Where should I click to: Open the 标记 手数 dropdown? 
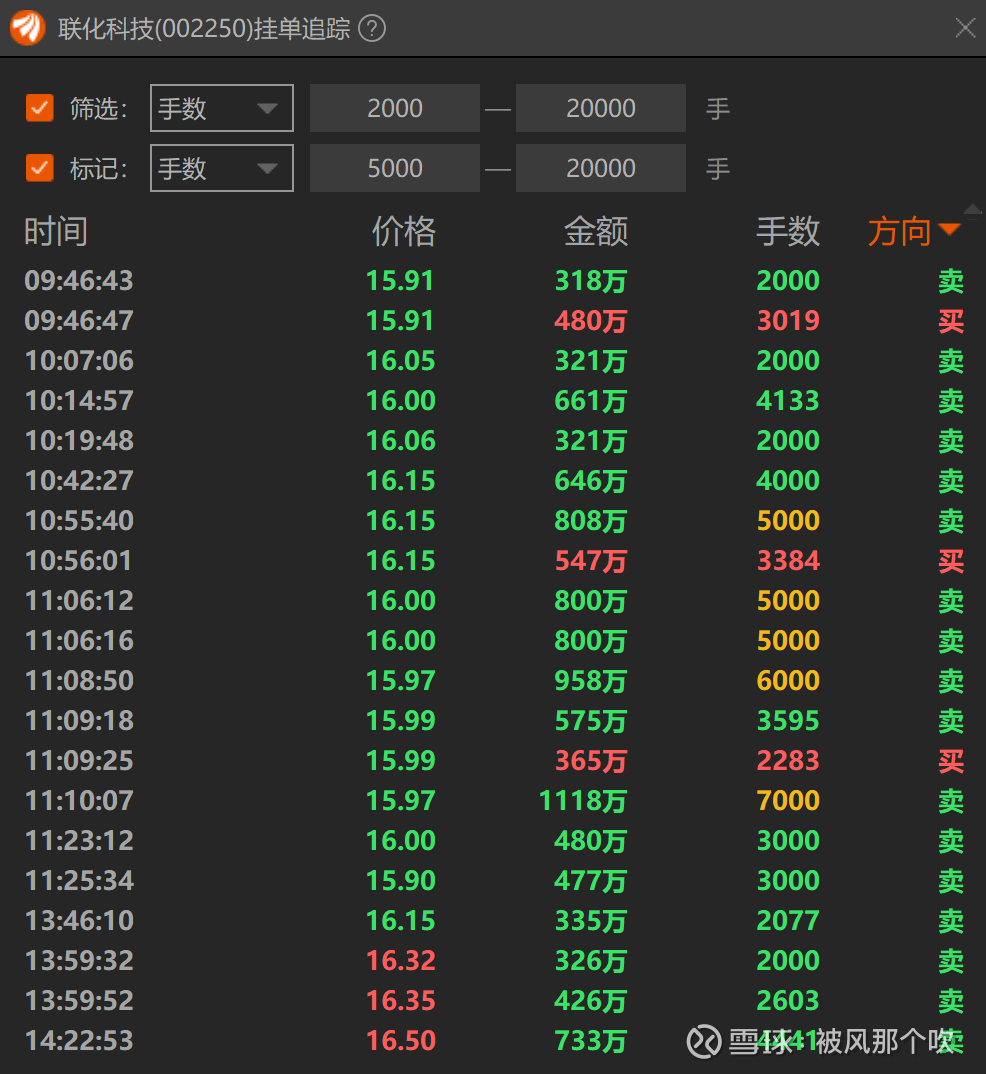coord(221,168)
